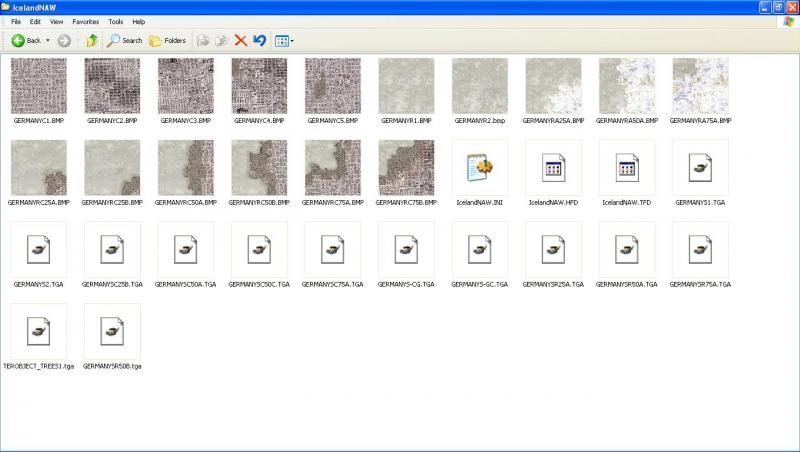Image resolution: width=800 pixels, height=452 pixels.
Task: Select the GERMANYS1.TGA file icon
Action: 700,168
